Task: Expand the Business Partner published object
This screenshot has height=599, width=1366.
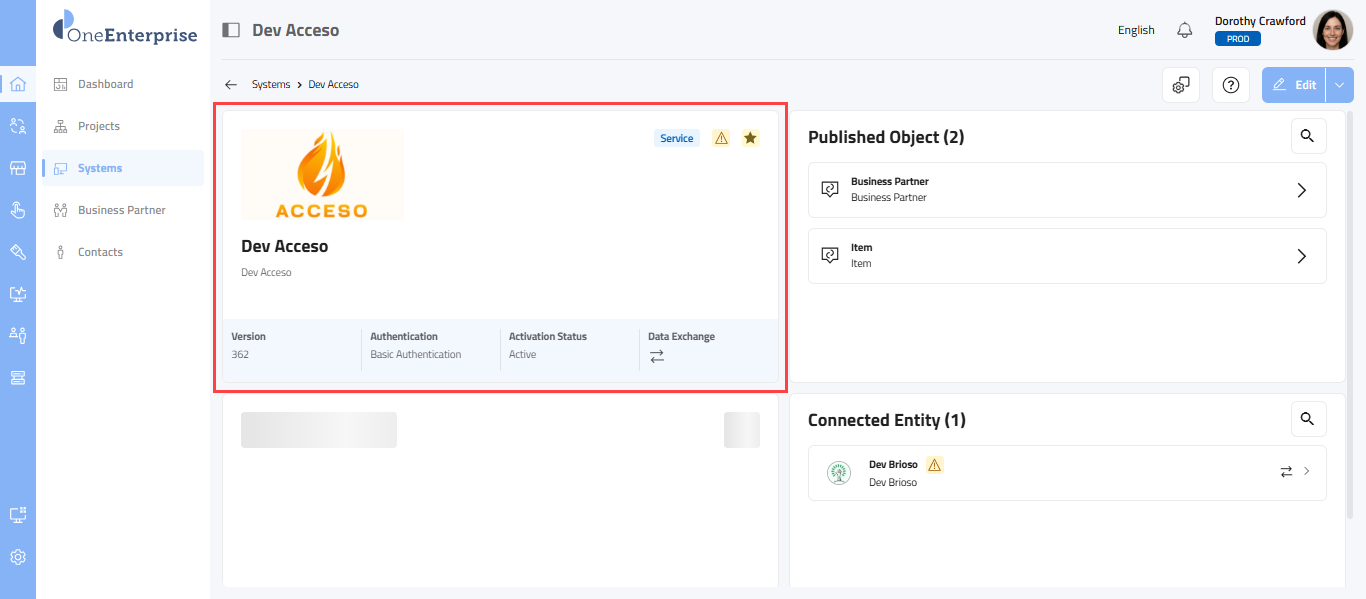Action: click(x=1301, y=190)
